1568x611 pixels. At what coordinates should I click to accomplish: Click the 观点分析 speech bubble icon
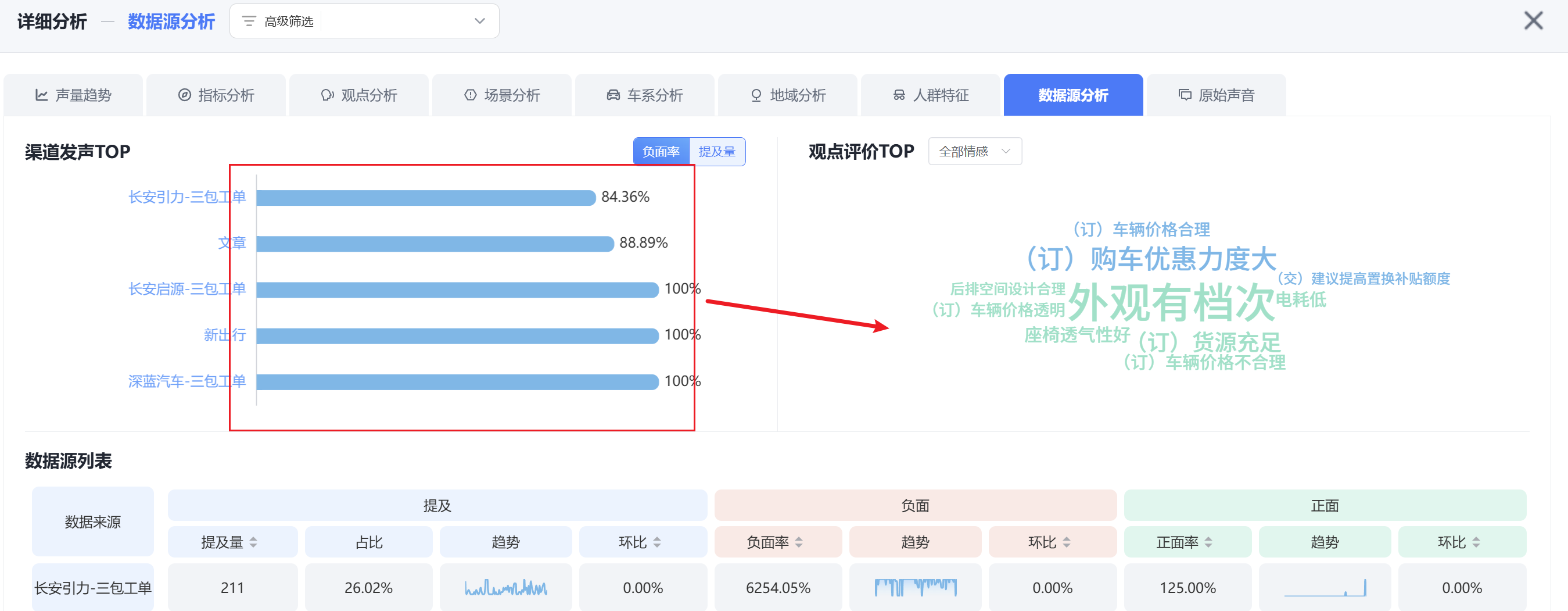[x=328, y=95]
